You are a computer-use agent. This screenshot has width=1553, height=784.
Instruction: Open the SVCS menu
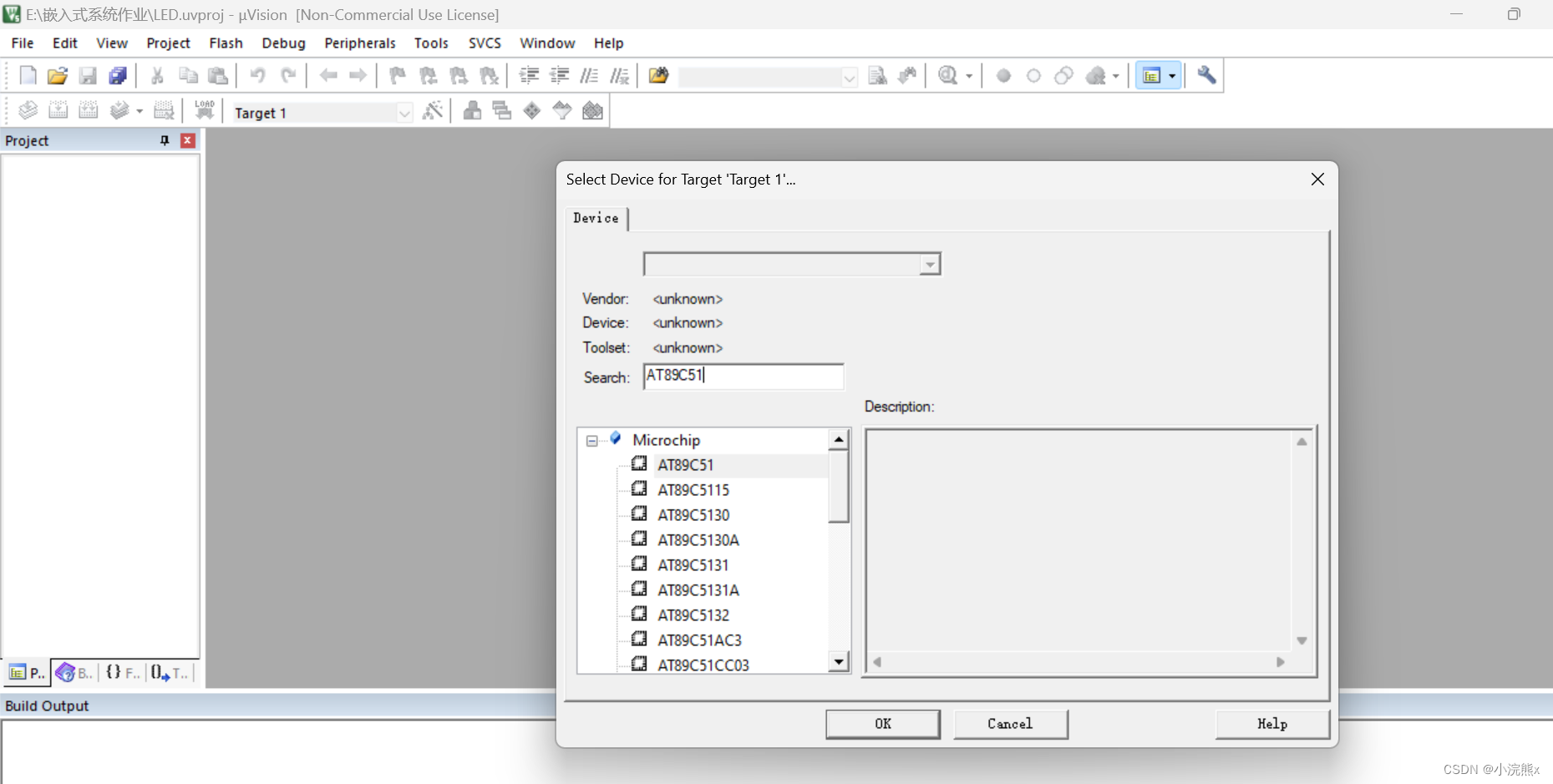pyautogui.click(x=485, y=43)
